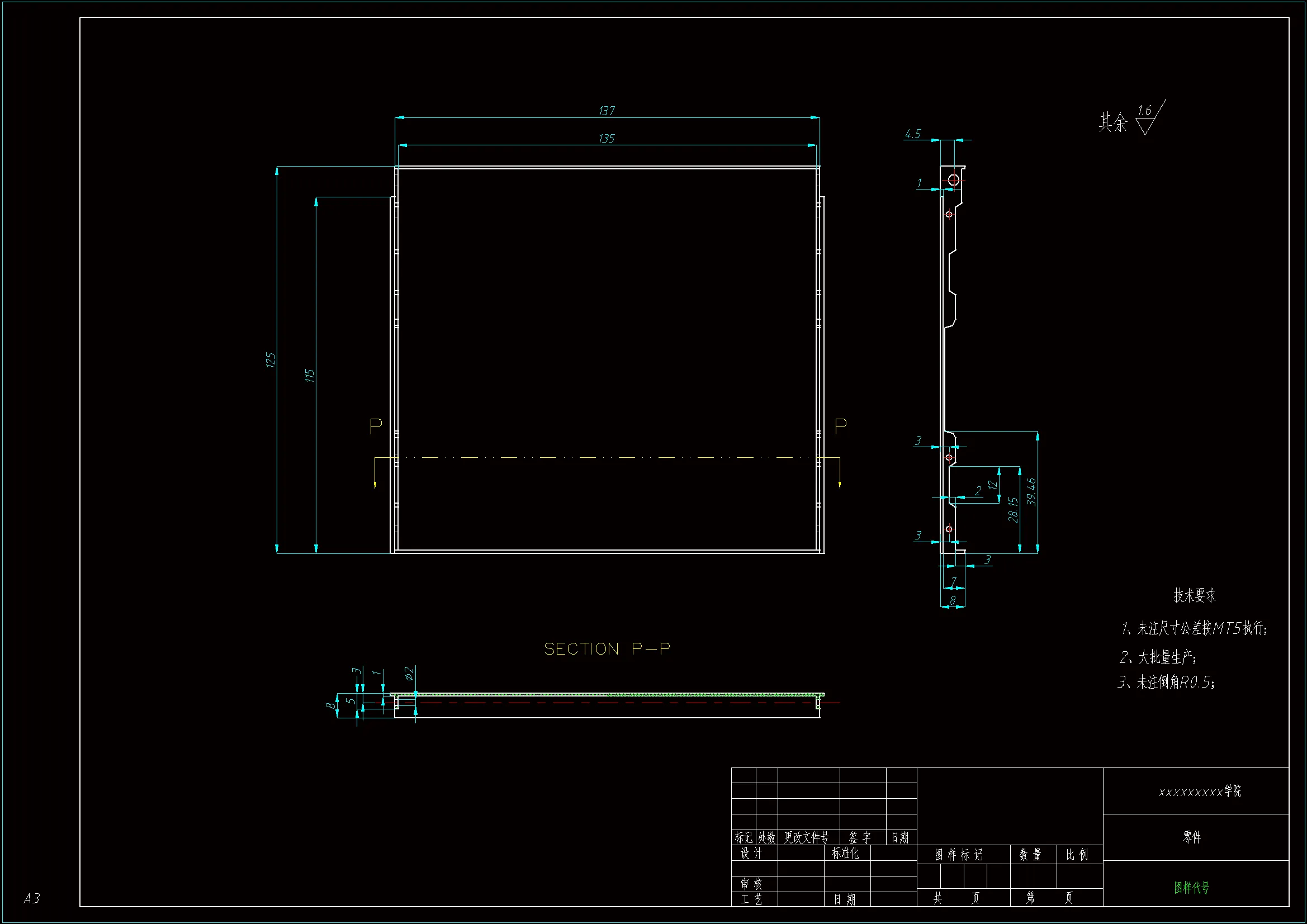Click the 28.15 vertical dimension text
Image resolution: width=1307 pixels, height=924 pixels.
pyautogui.click(x=1013, y=510)
